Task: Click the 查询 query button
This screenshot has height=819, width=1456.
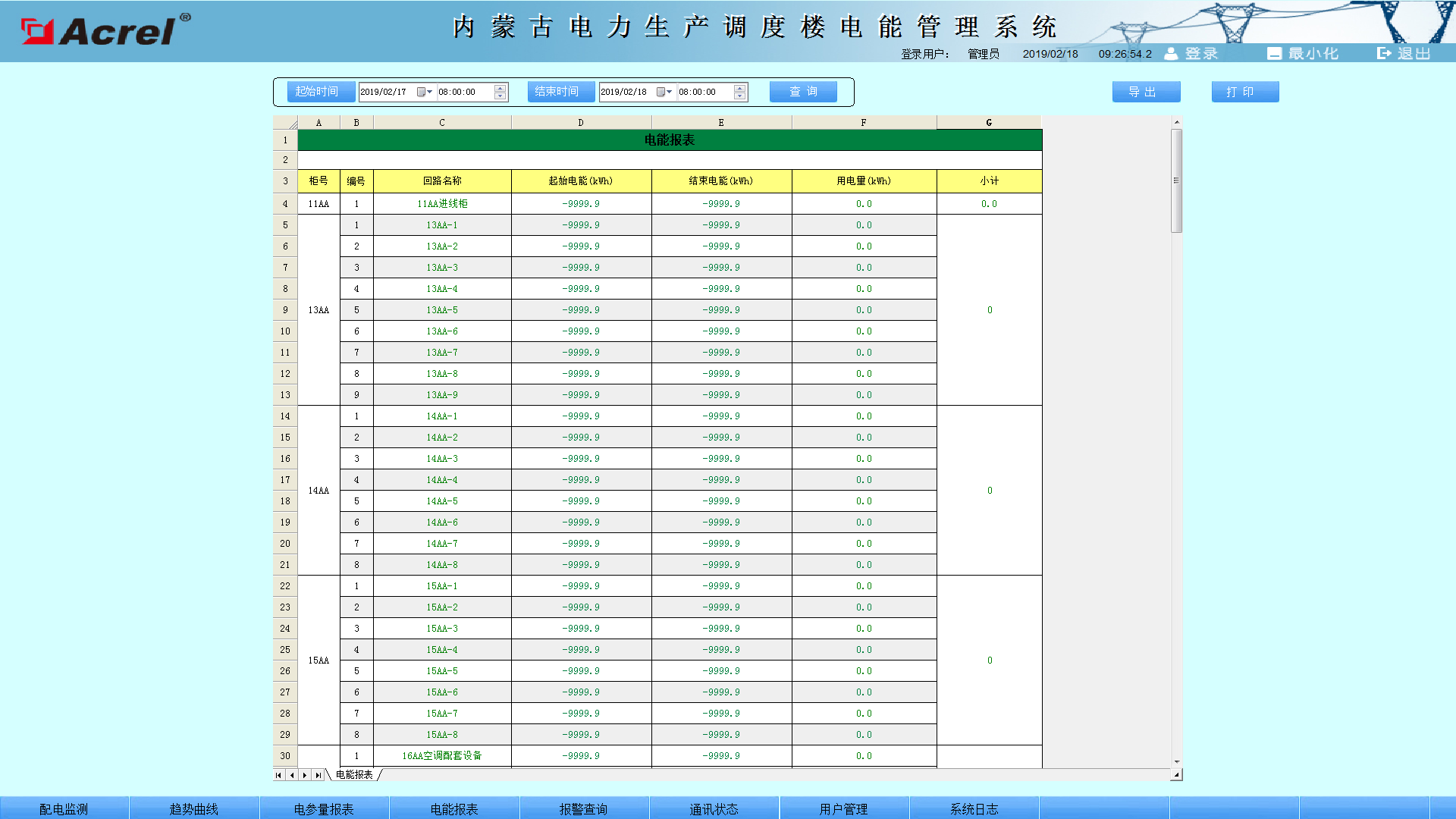Action: point(803,92)
